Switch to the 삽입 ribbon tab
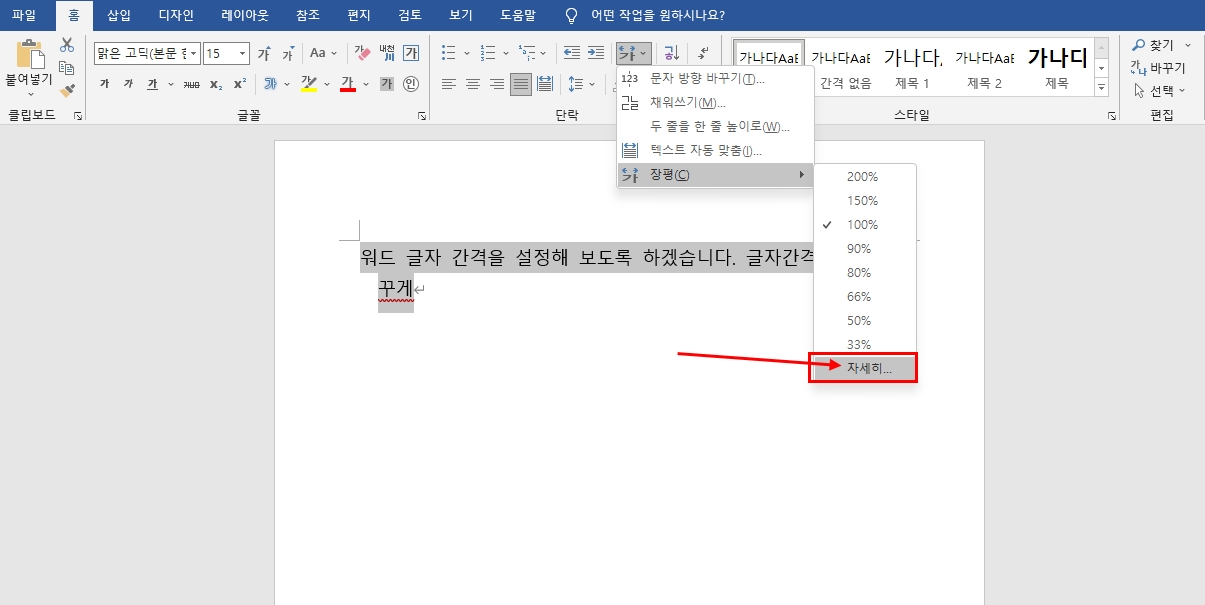Image resolution: width=1205 pixels, height=605 pixels. 118,14
